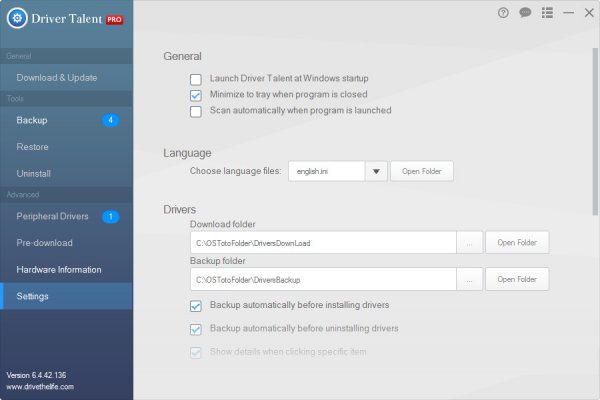Image resolution: width=600 pixels, height=400 pixels.
Task: Browse for Backup folder with ... button
Action: pos(469,279)
